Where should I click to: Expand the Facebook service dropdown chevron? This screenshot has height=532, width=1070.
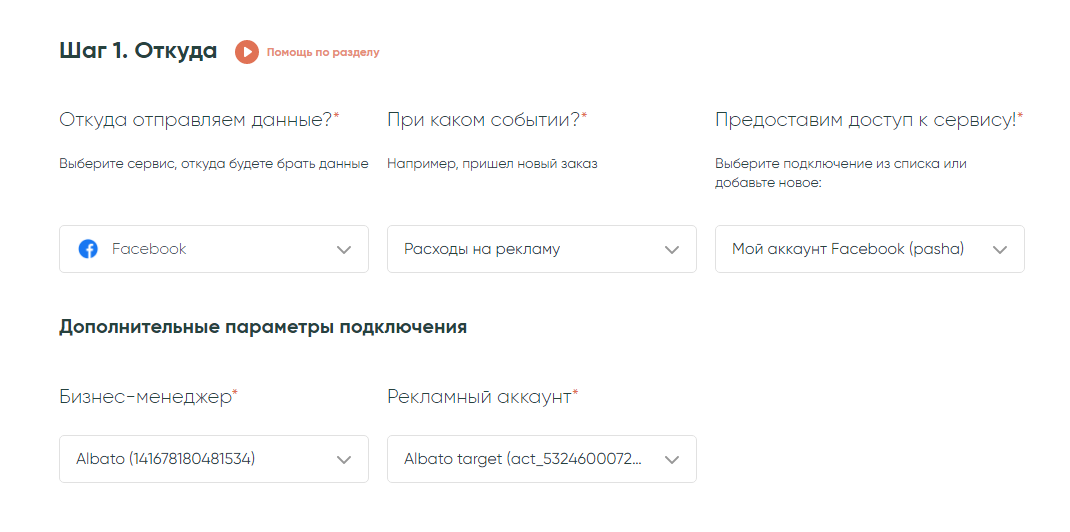344,249
